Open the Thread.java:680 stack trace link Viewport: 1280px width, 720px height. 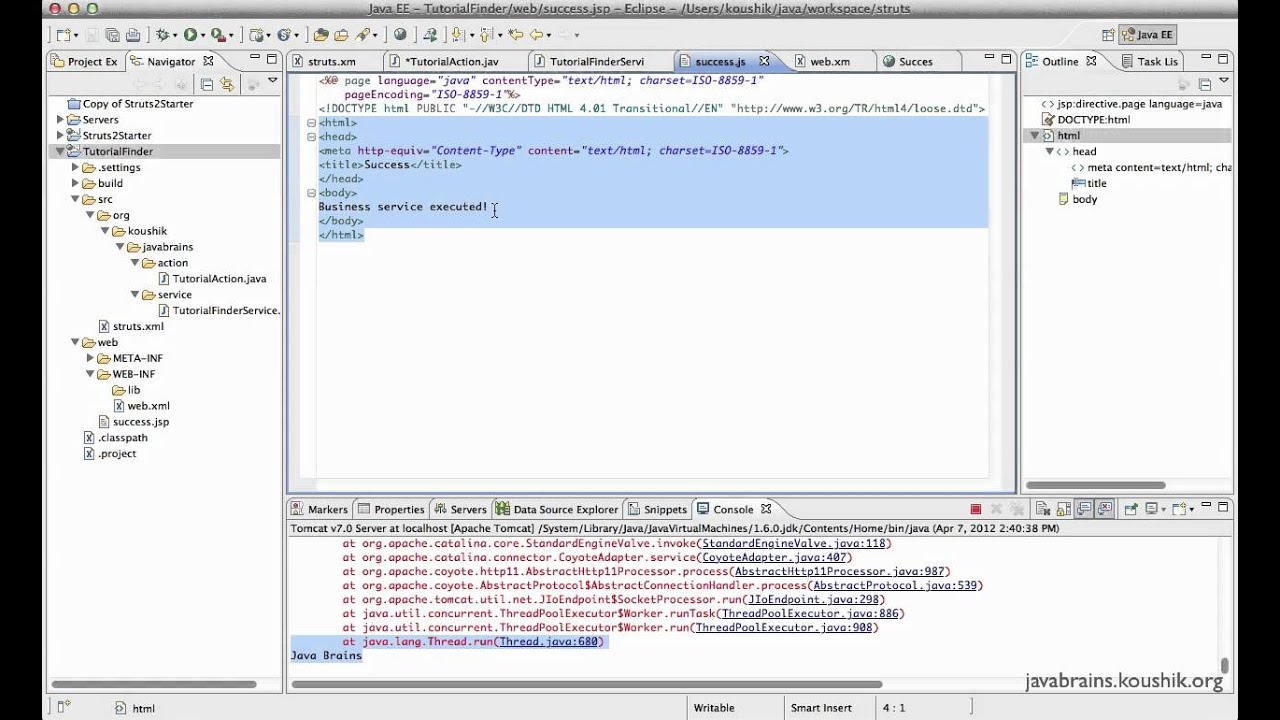pyautogui.click(x=548, y=642)
